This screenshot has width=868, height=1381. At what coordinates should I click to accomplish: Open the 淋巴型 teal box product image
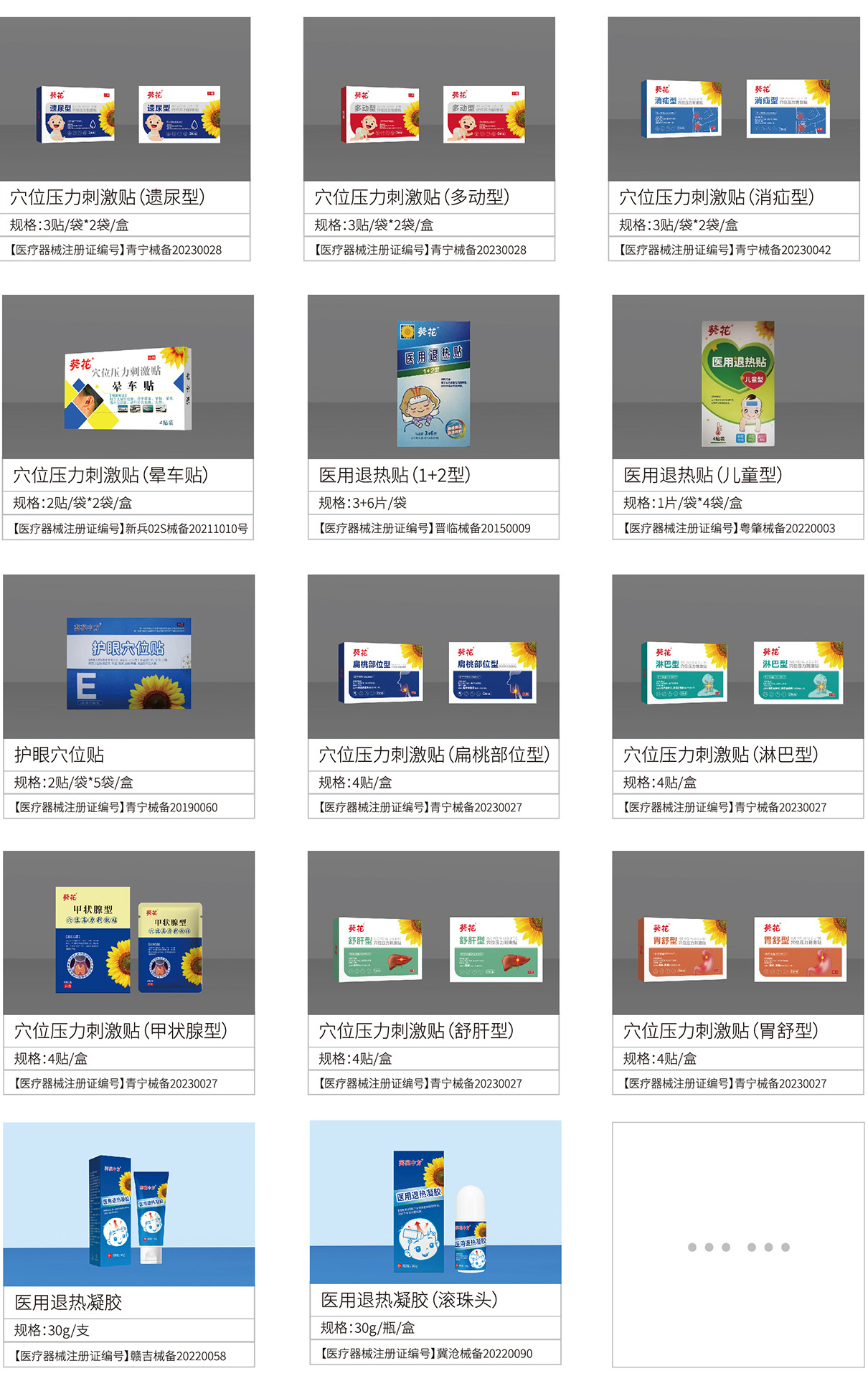pyautogui.click(x=738, y=656)
